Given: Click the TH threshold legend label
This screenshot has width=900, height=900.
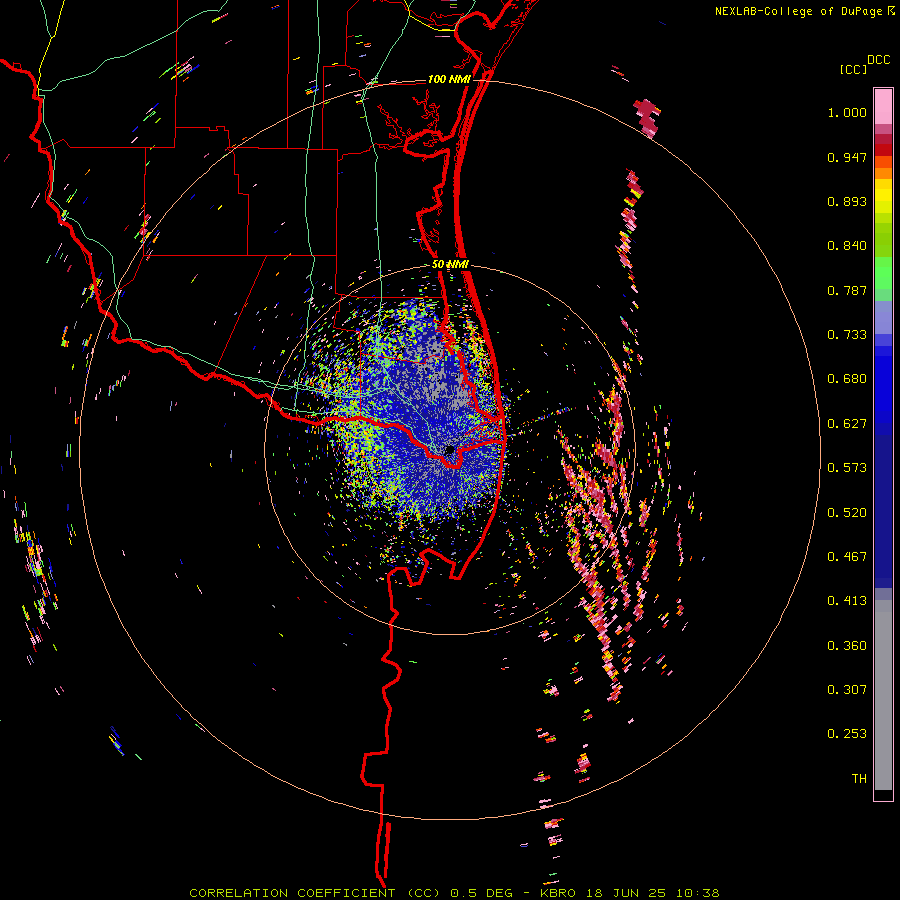Looking at the screenshot, I should pyautogui.click(x=859, y=779).
